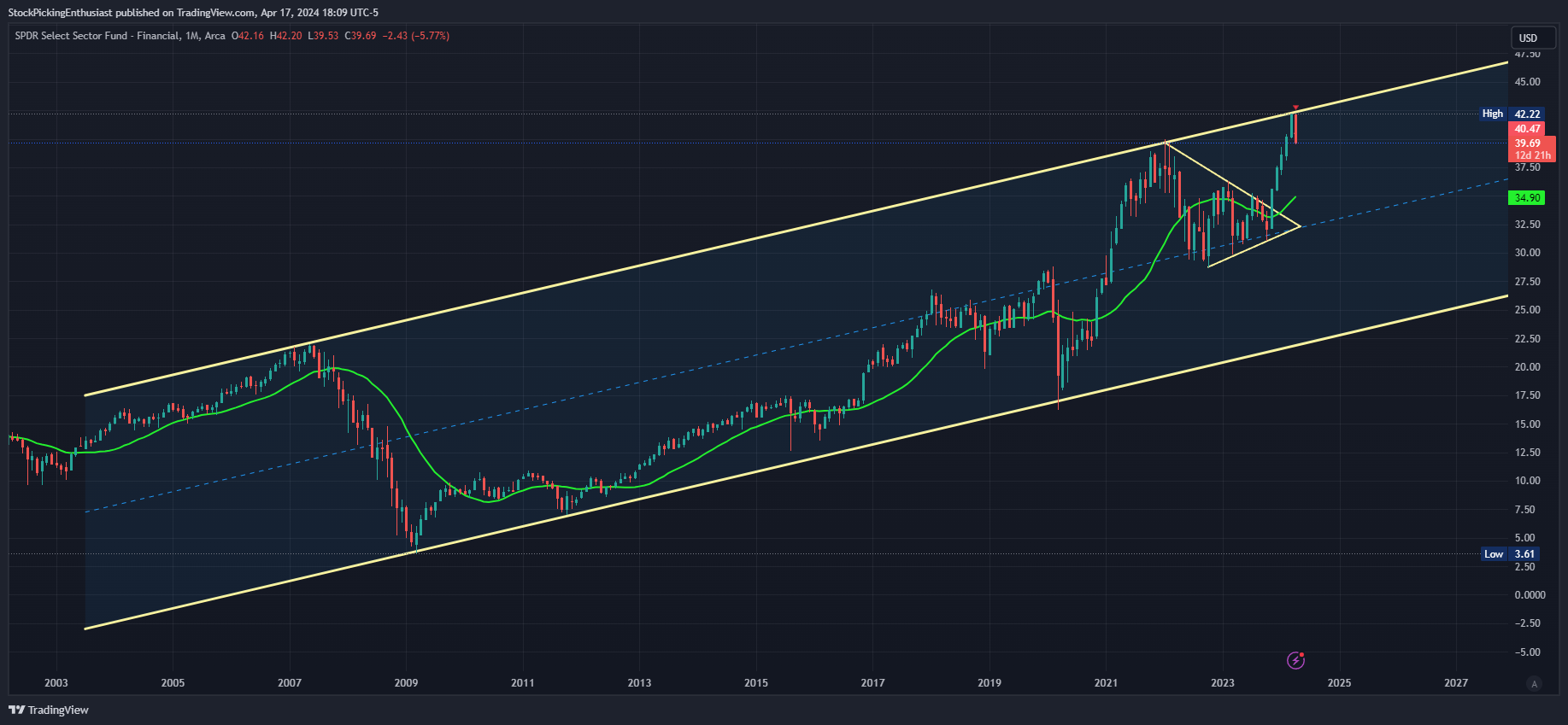The width and height of the screenshot is (1568, 725).
Task: Click the 2009 label on time axis
Action: coord(406,682)
